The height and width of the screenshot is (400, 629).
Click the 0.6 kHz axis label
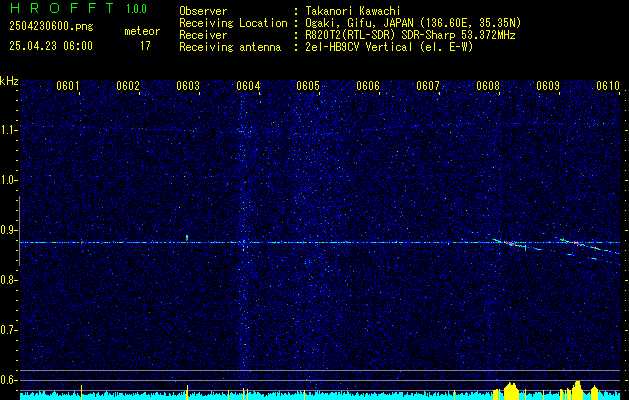7,380
